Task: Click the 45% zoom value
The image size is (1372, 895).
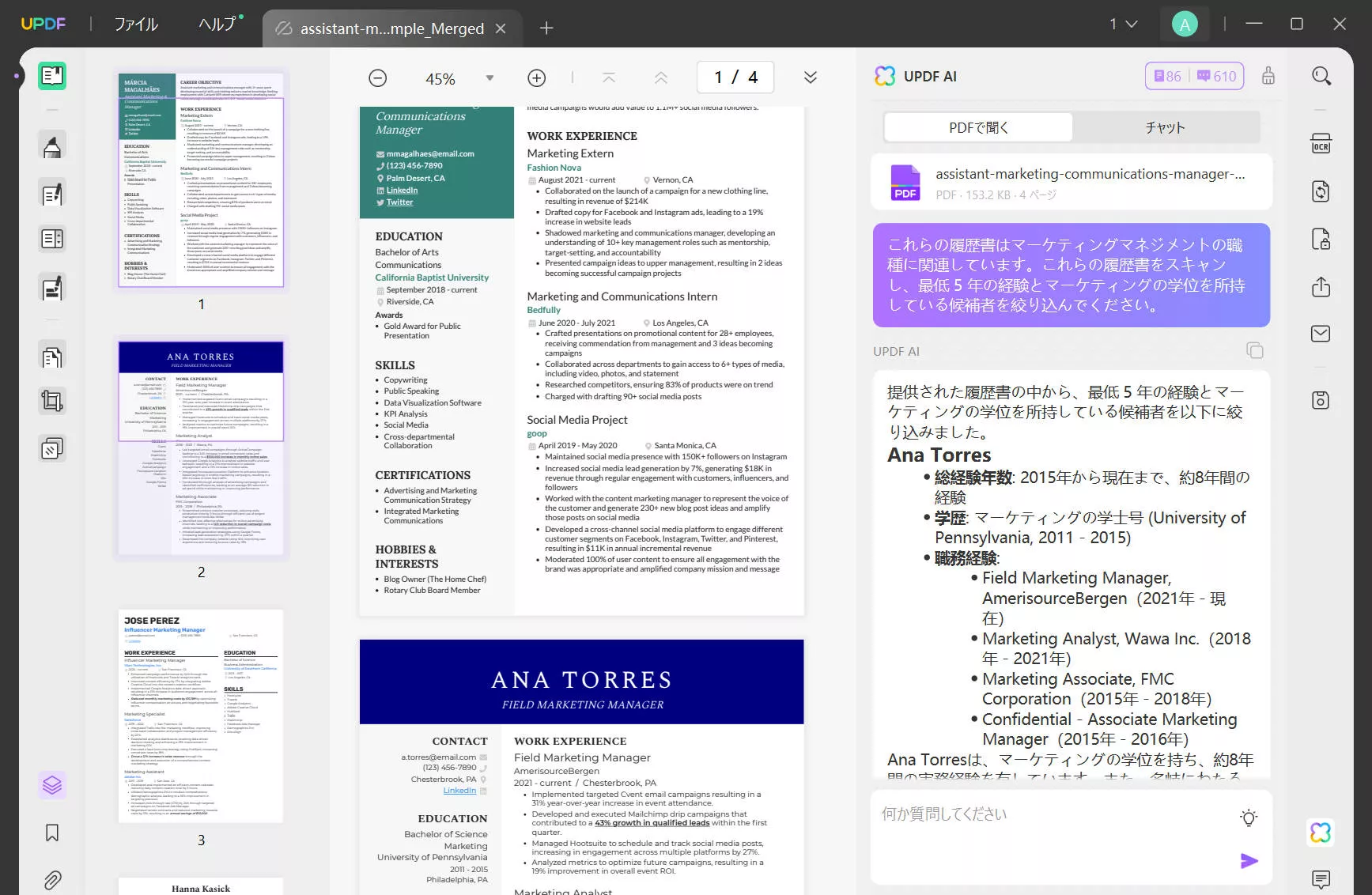Action: tap(440, 78)
